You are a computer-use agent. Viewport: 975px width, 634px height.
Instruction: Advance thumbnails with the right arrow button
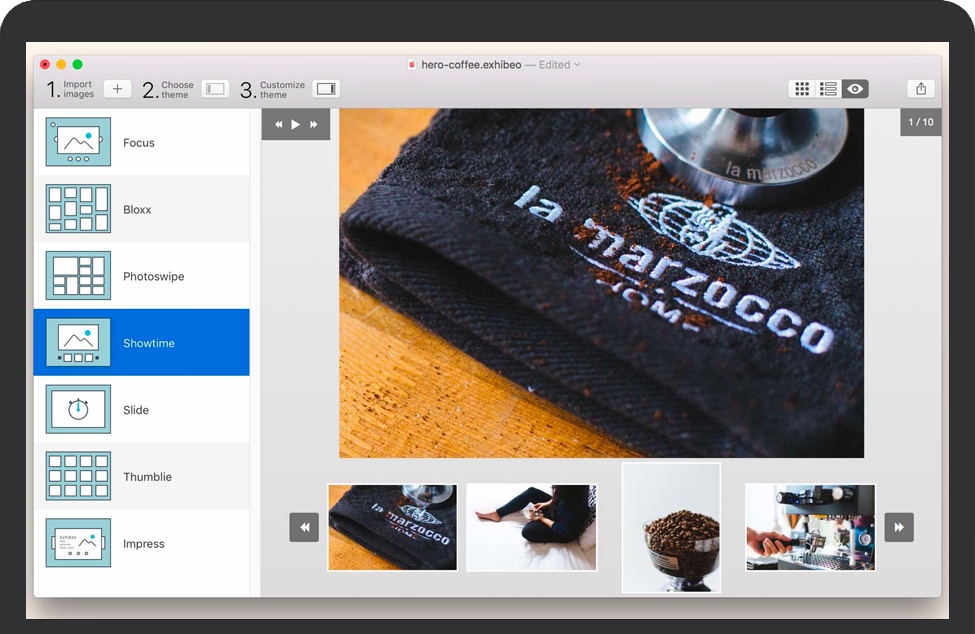(x=899, y=527)
